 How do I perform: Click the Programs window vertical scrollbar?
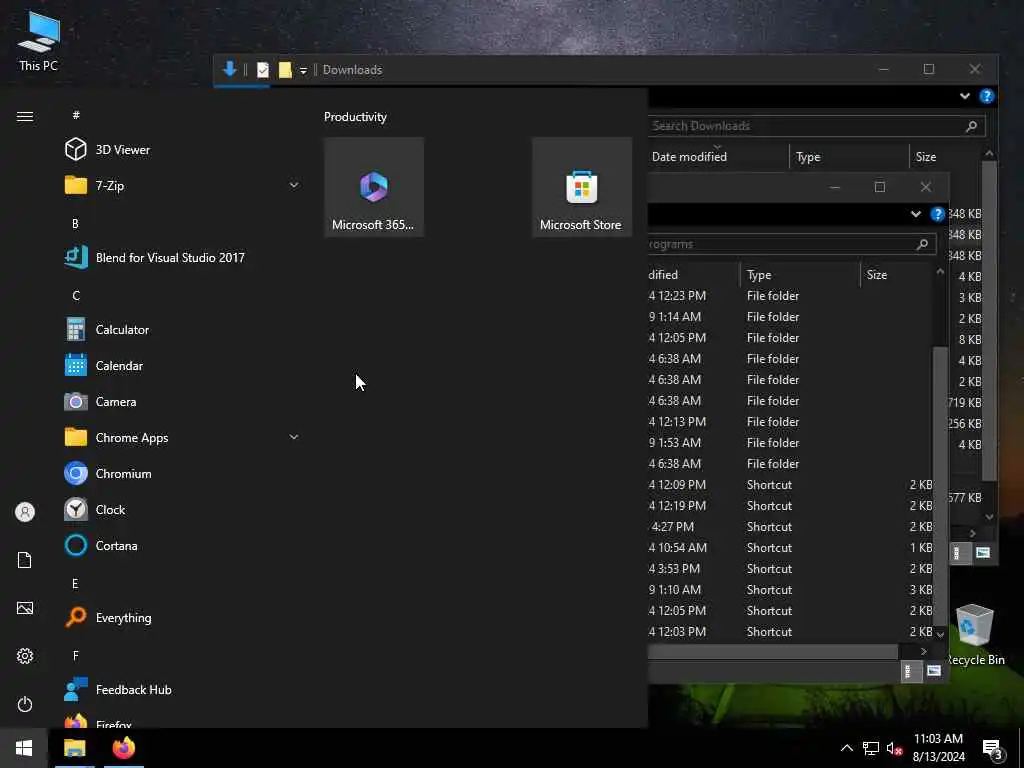[x=940, y=485]
